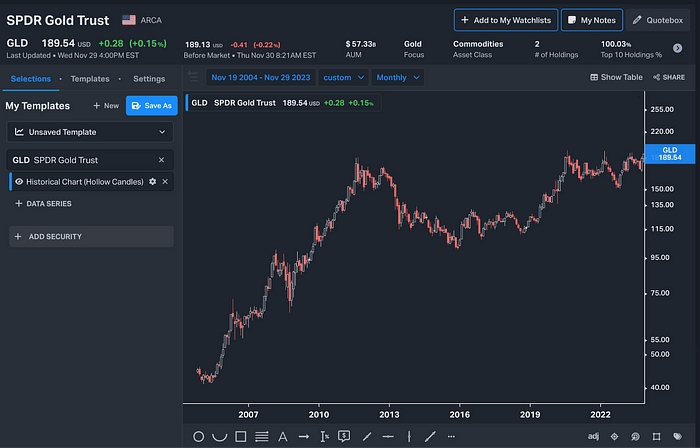Screen dimensions: 700x448
Task: Click the fullscreen frame icon
Action: 656,436
